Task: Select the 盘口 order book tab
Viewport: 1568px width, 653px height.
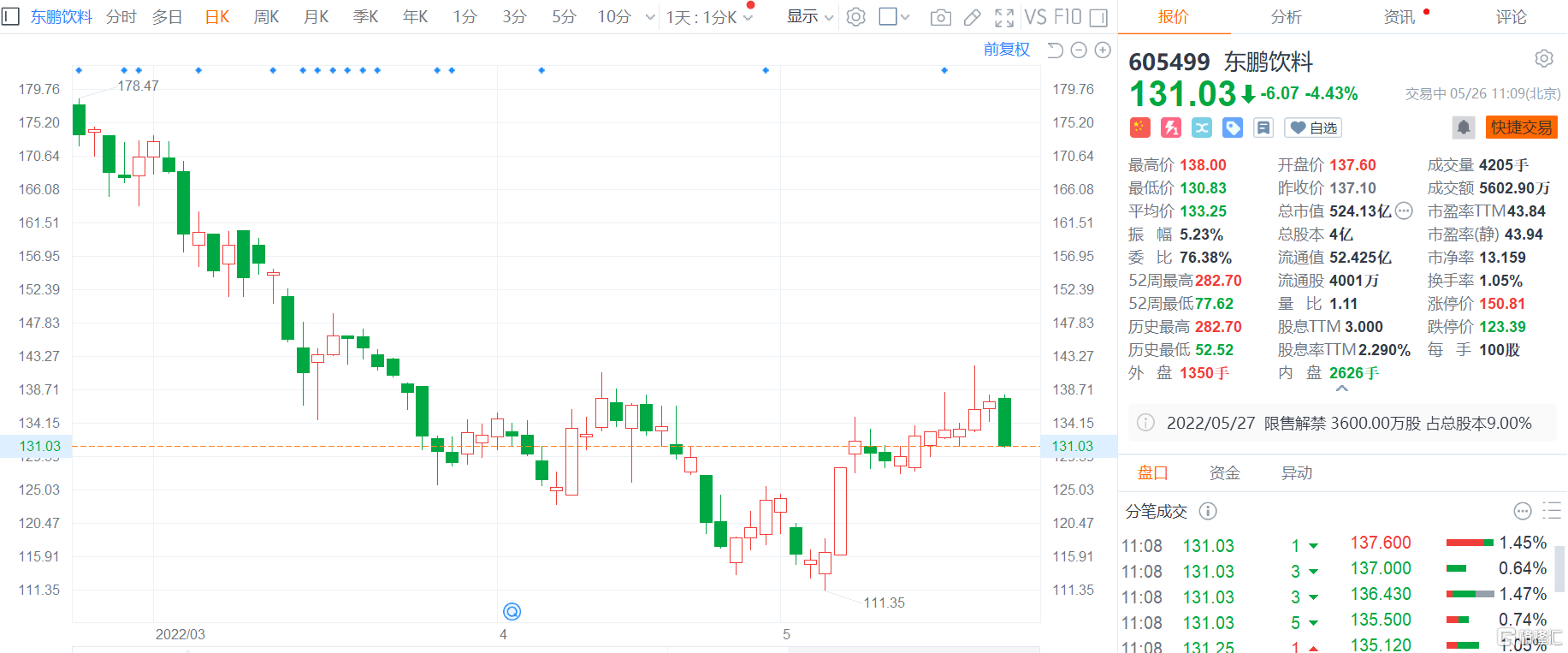Action: 1153,472
